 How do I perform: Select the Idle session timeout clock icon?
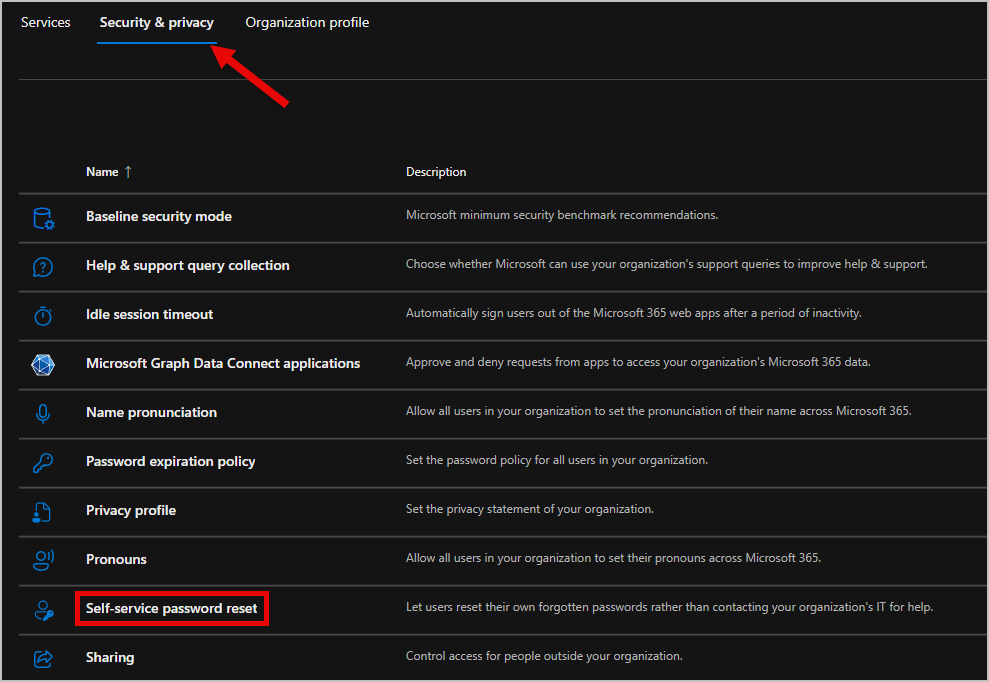[x=43, y=314]
